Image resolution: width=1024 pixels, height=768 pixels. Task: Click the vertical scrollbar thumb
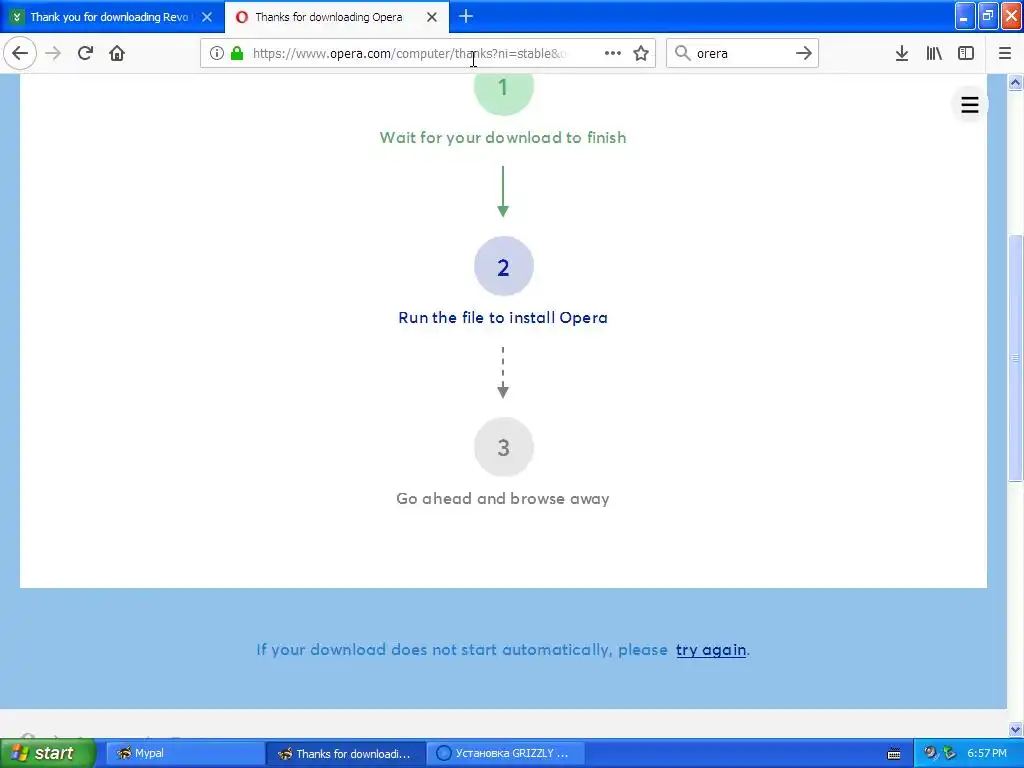(x=1015, y=358)
